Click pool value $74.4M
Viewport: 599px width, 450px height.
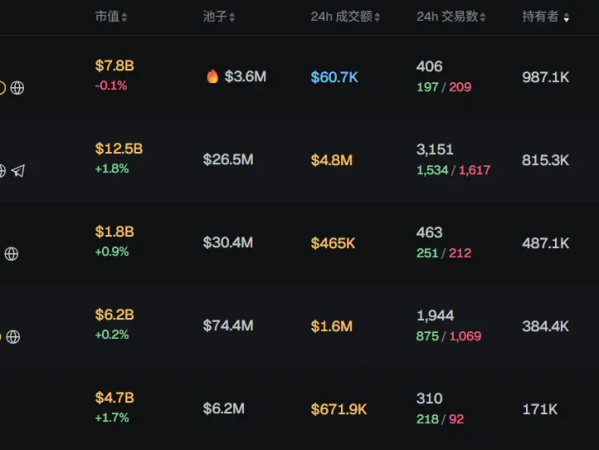tap(228, 325)
